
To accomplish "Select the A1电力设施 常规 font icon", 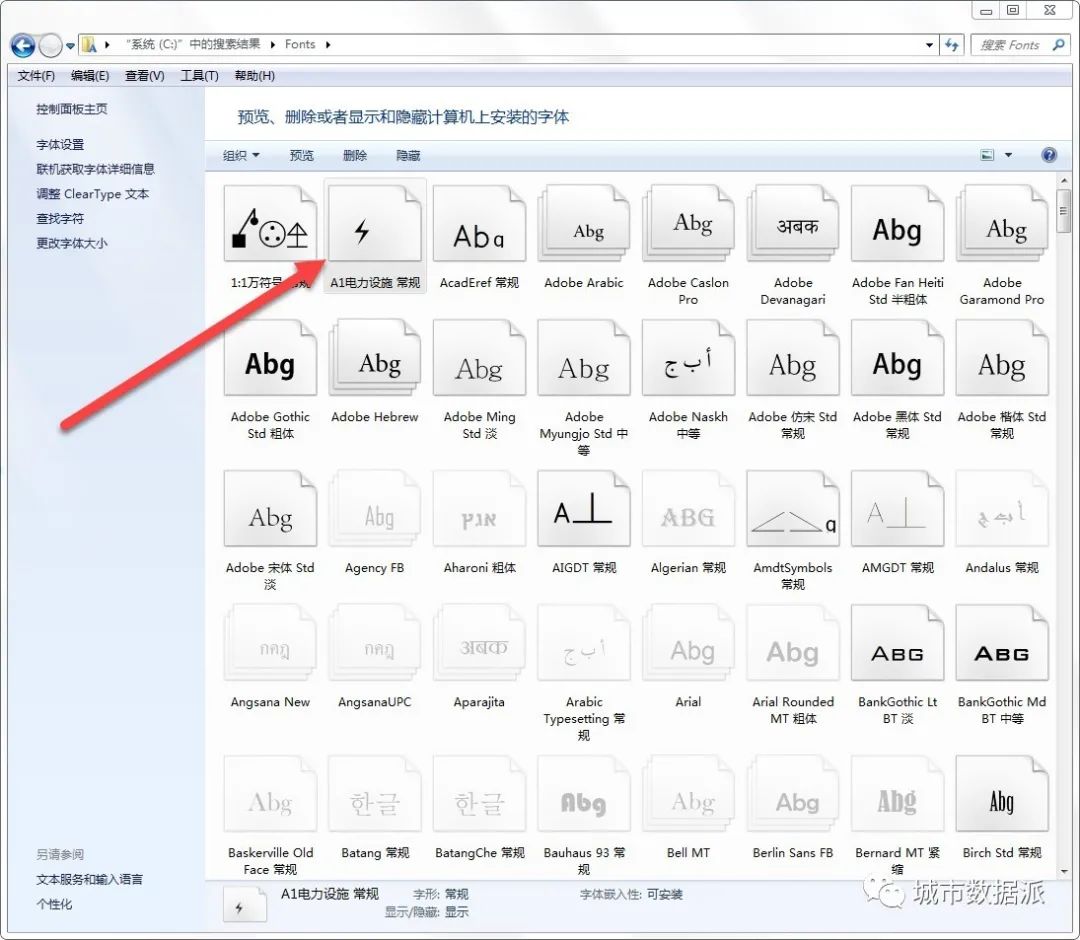I will point(375,223).
